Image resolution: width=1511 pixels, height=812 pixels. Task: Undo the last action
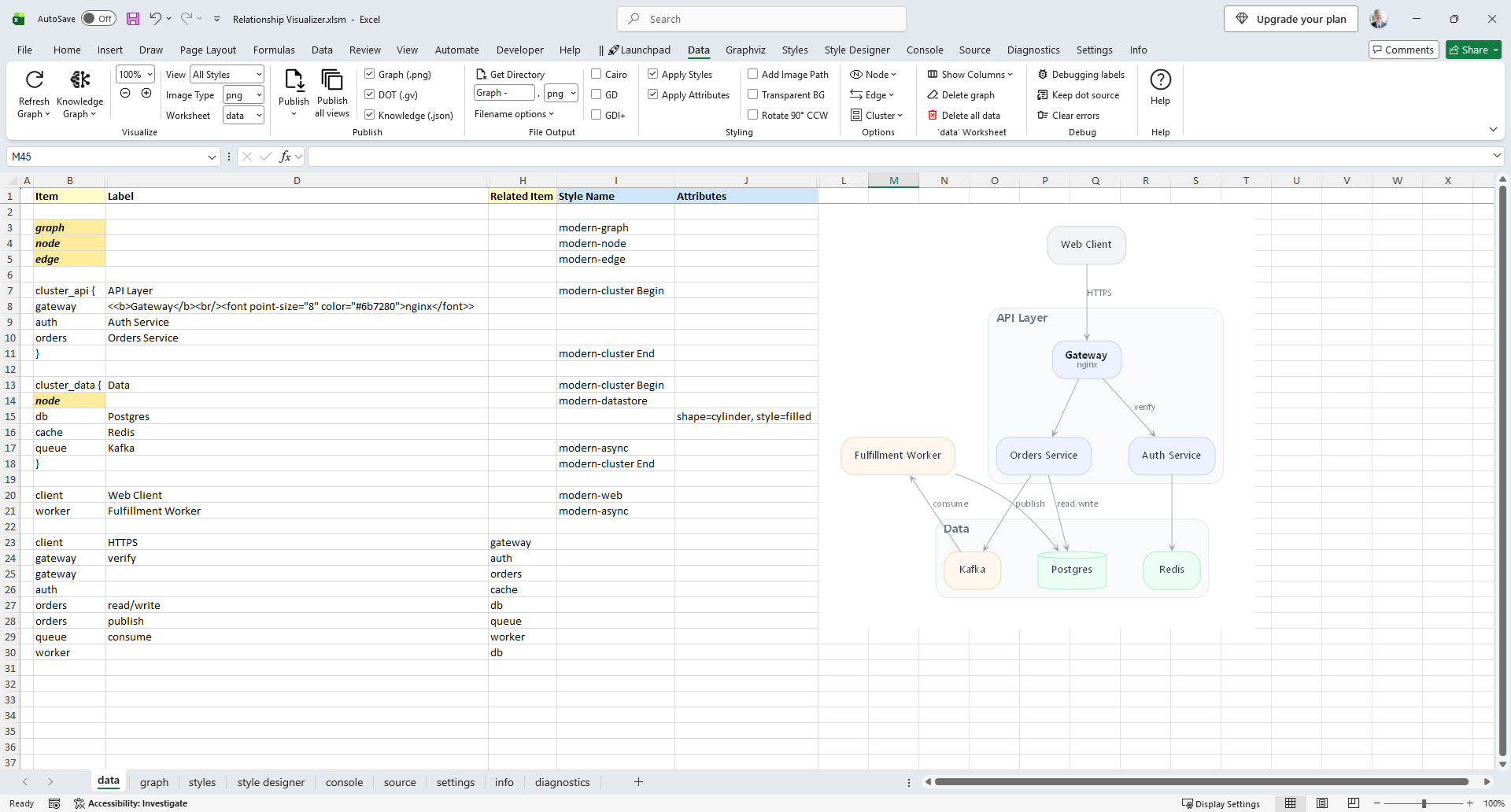point(156,19)
